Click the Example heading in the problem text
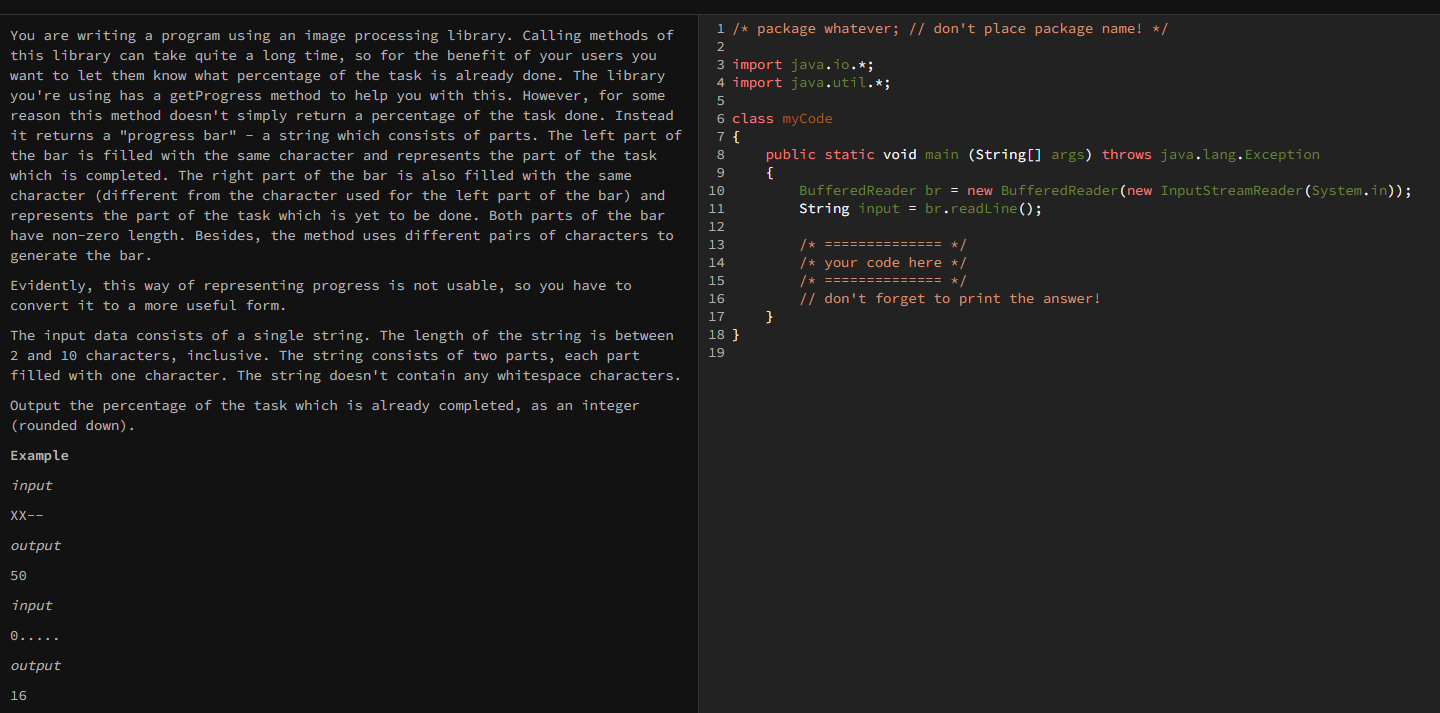 tap(39, 455)
